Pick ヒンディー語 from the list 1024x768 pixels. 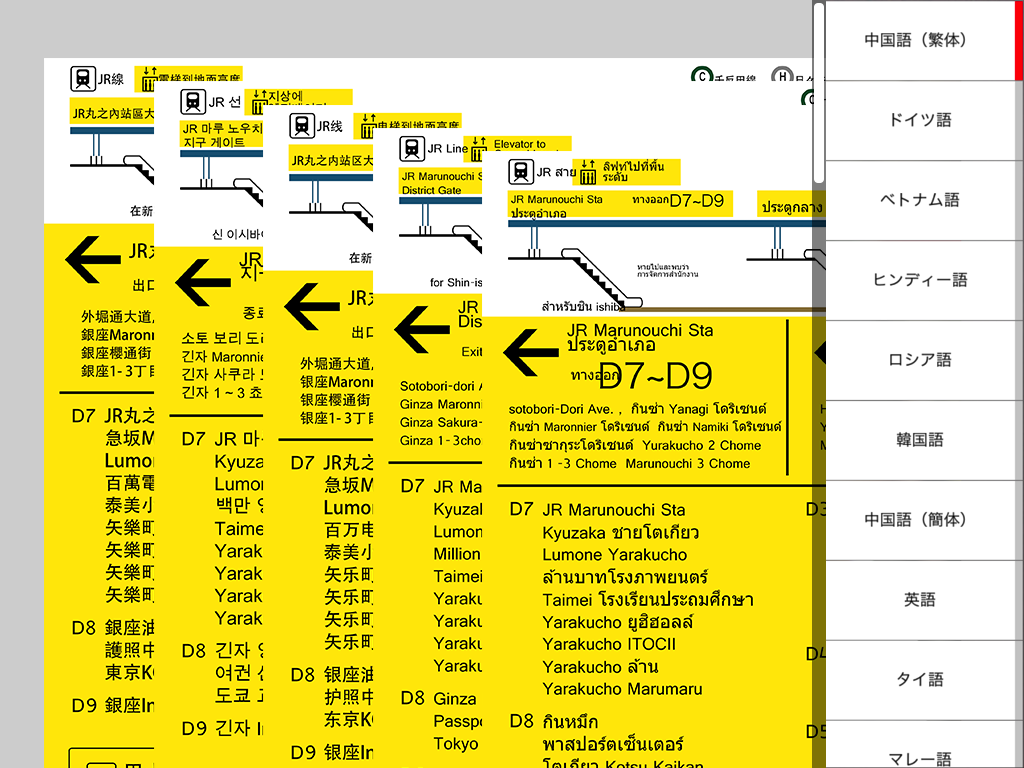[919, 280]
